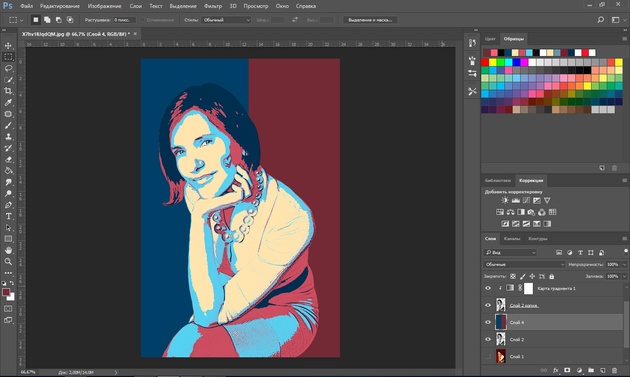Open the Файл menu
This screenshot has width=630, height=377.
[27, 6]
